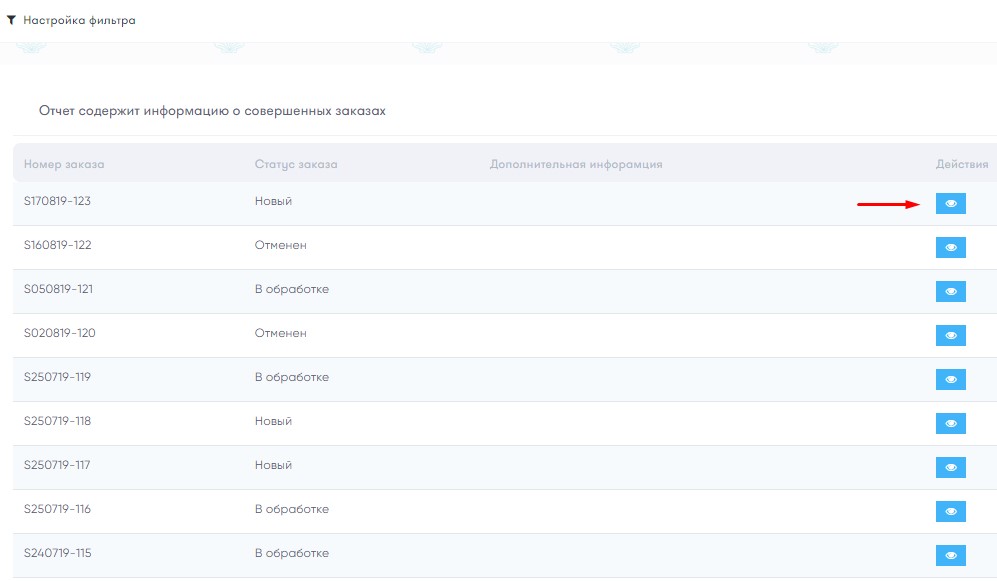Click the Новый status of S250719-118
The width and height of the screenshot is (997, 581).
[273, 421]
